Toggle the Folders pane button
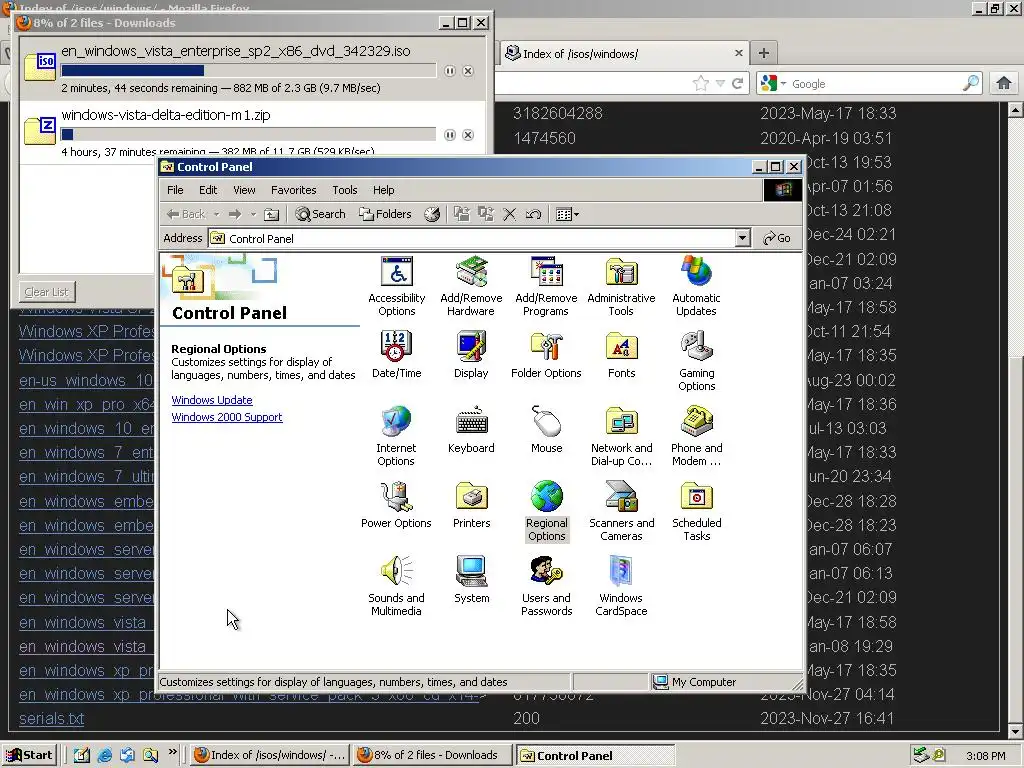Image resolution: width=1024 pixels, height=768 pixels. click(x=385, y=214)
